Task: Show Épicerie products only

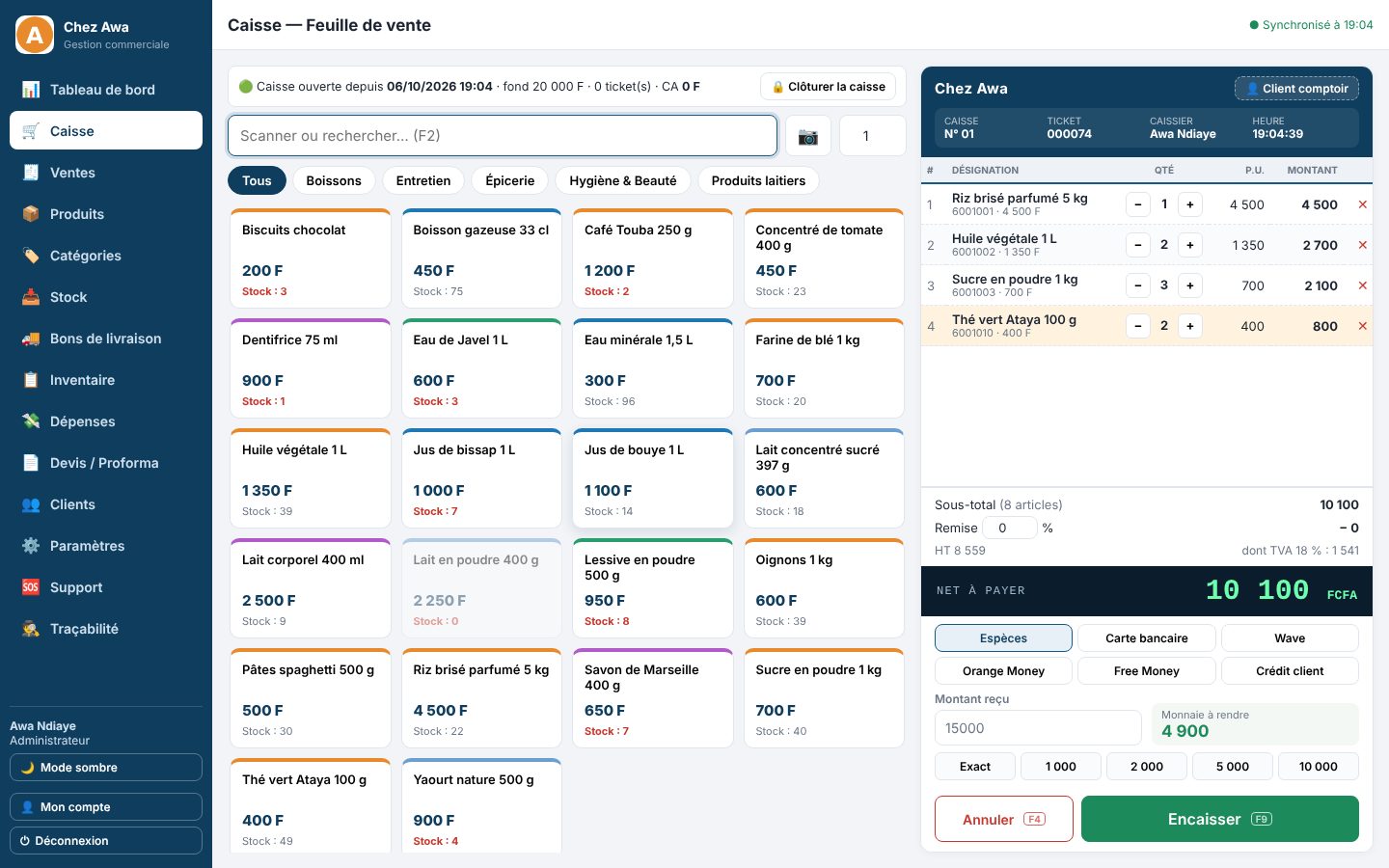Action: (x=510, y=180)
